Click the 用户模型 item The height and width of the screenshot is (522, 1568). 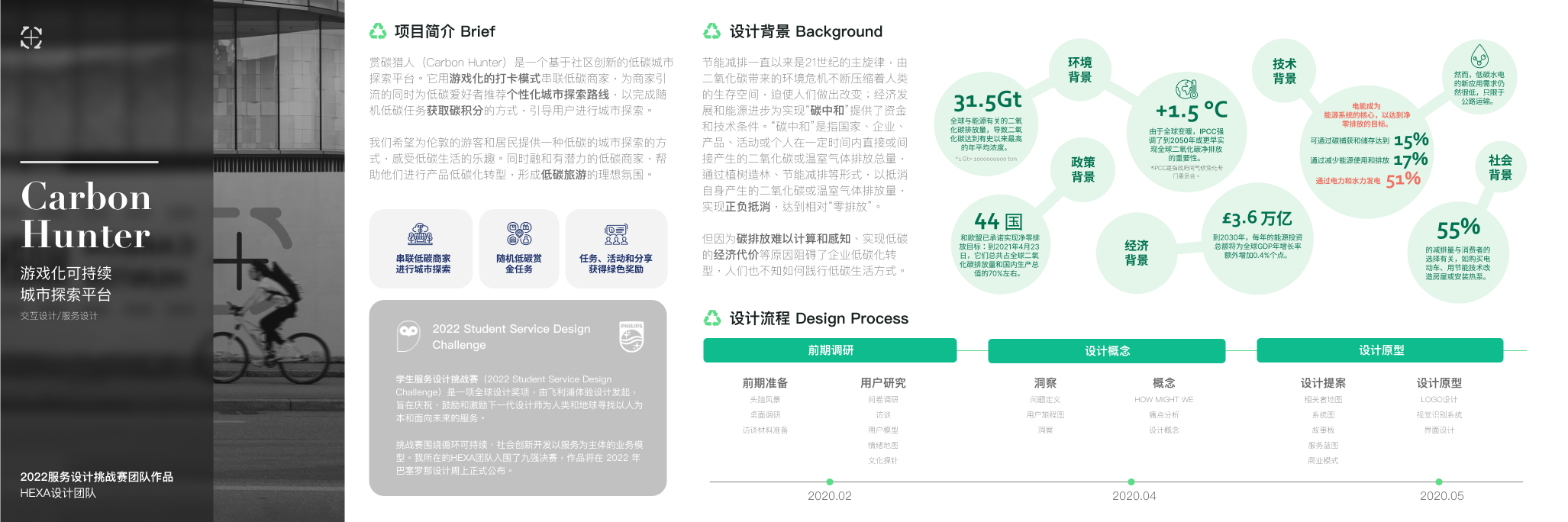click(x=883, y=430)
